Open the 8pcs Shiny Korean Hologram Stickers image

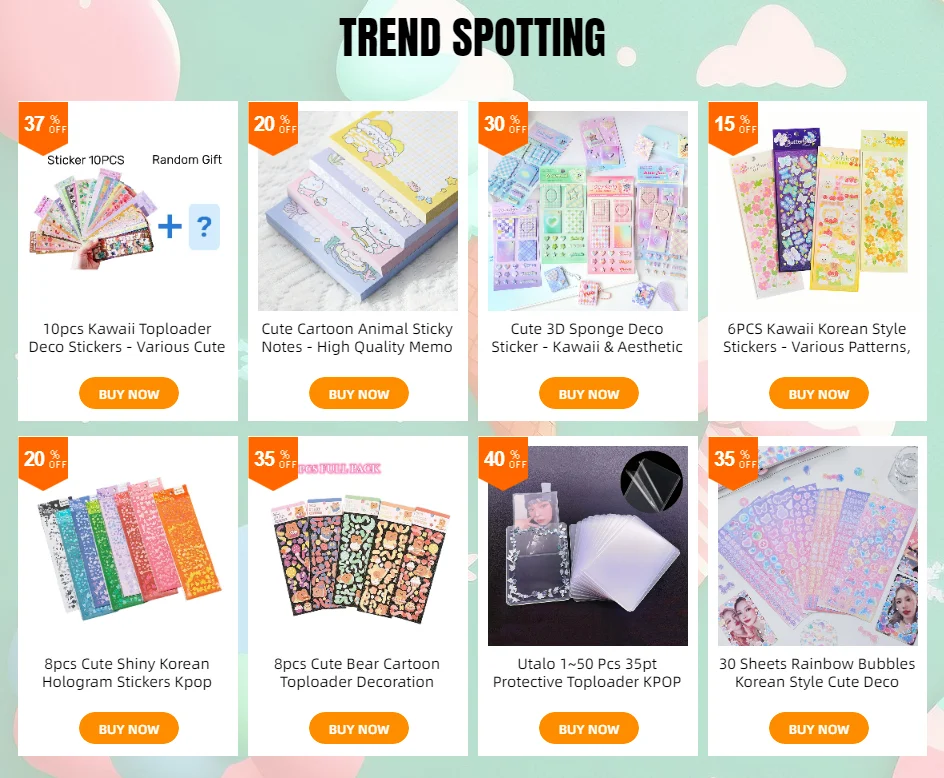click(128, 546)
